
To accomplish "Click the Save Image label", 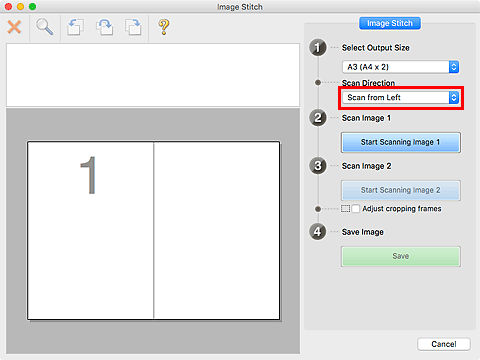I will [x=363, y=232].
